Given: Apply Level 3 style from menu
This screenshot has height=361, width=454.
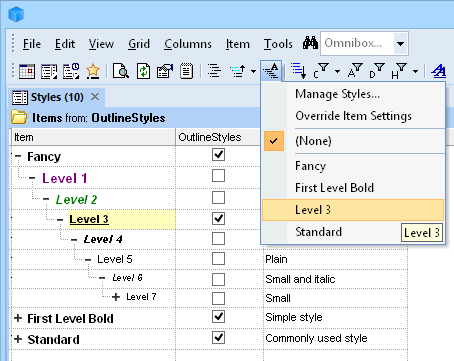Looking at the screenshot, I should [353, 210].
